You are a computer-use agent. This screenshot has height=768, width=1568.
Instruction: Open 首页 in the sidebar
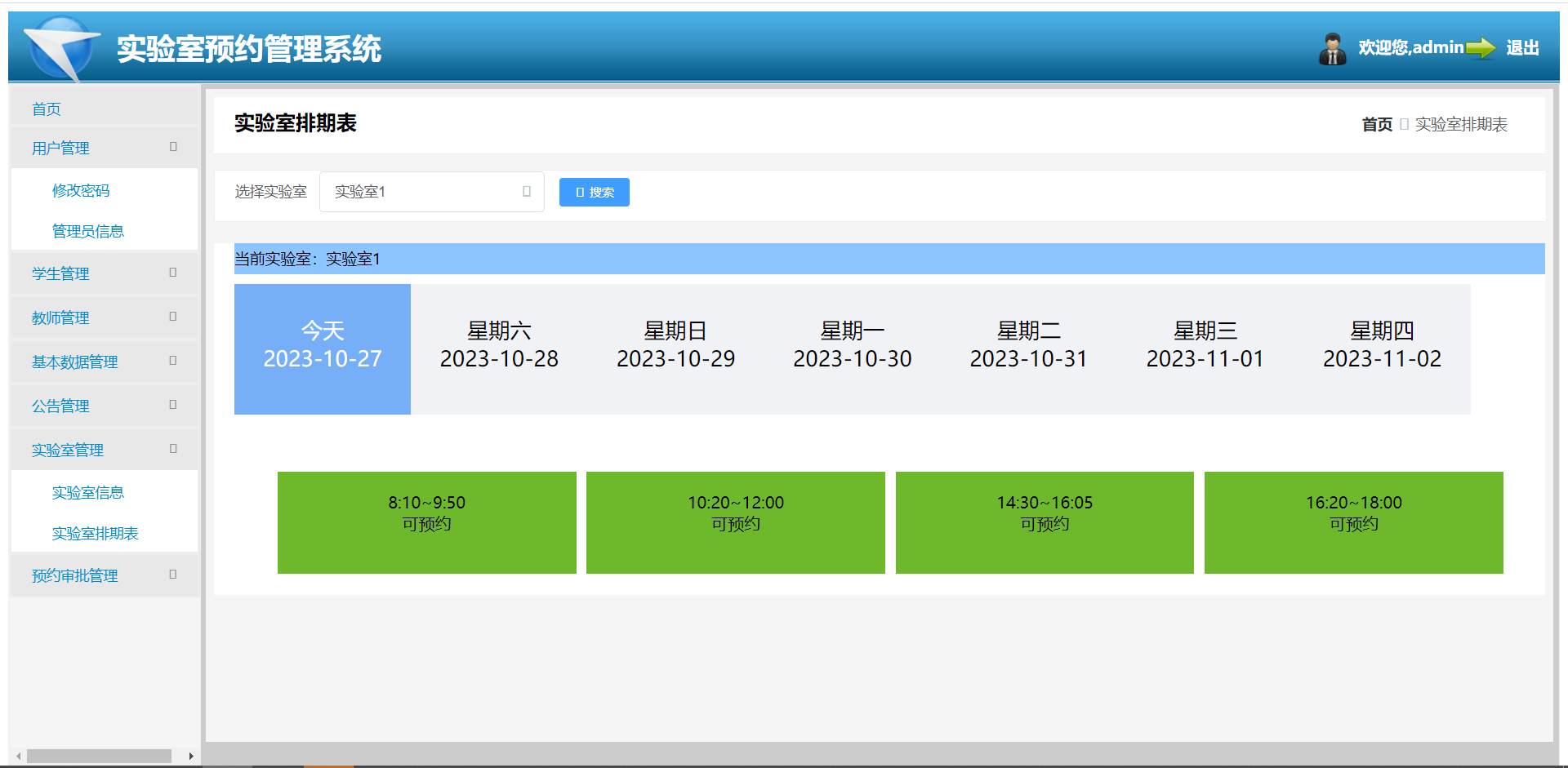click(105, 109)
